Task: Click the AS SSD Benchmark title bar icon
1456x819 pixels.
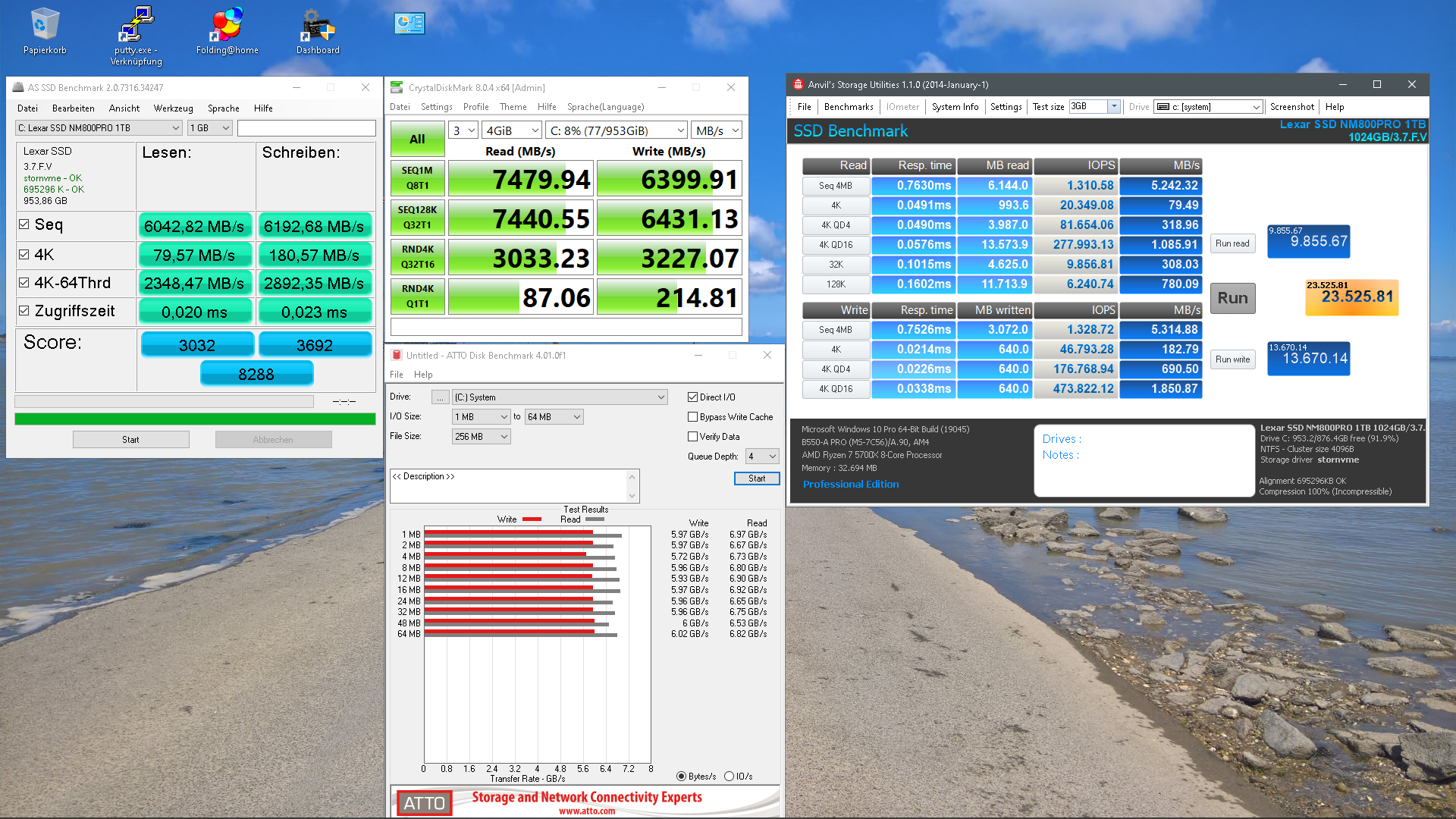Action: pyautogui.click(x=17, y=87)
